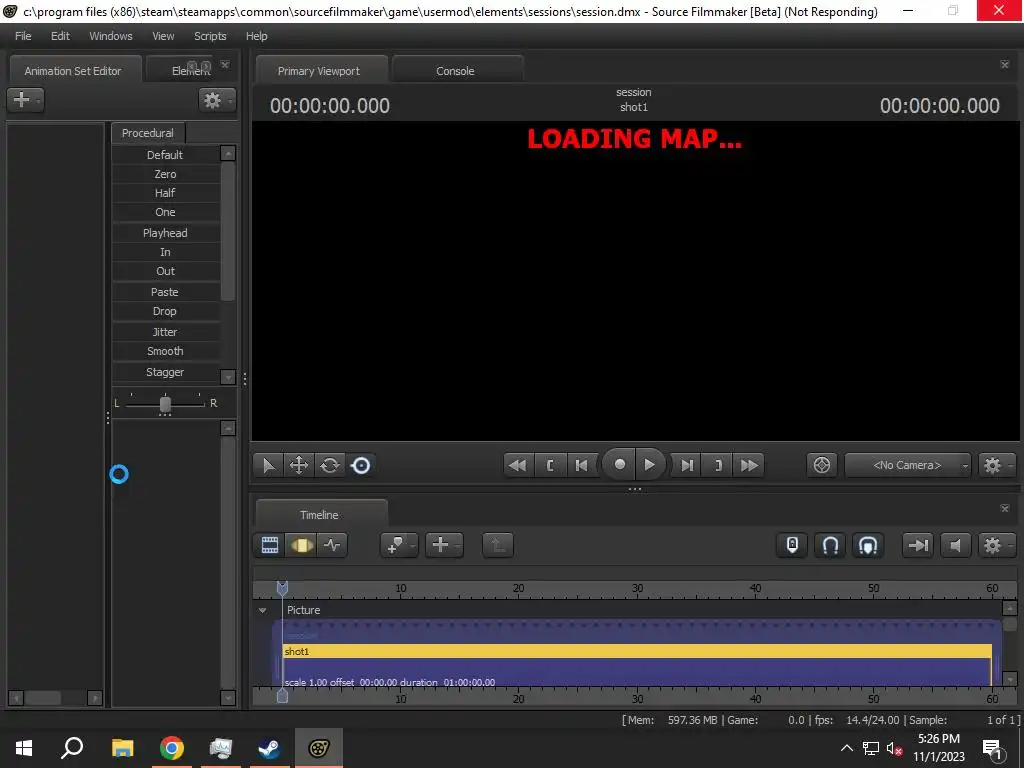
Task: Click the rewind playback button
Action: click(518, 466)
